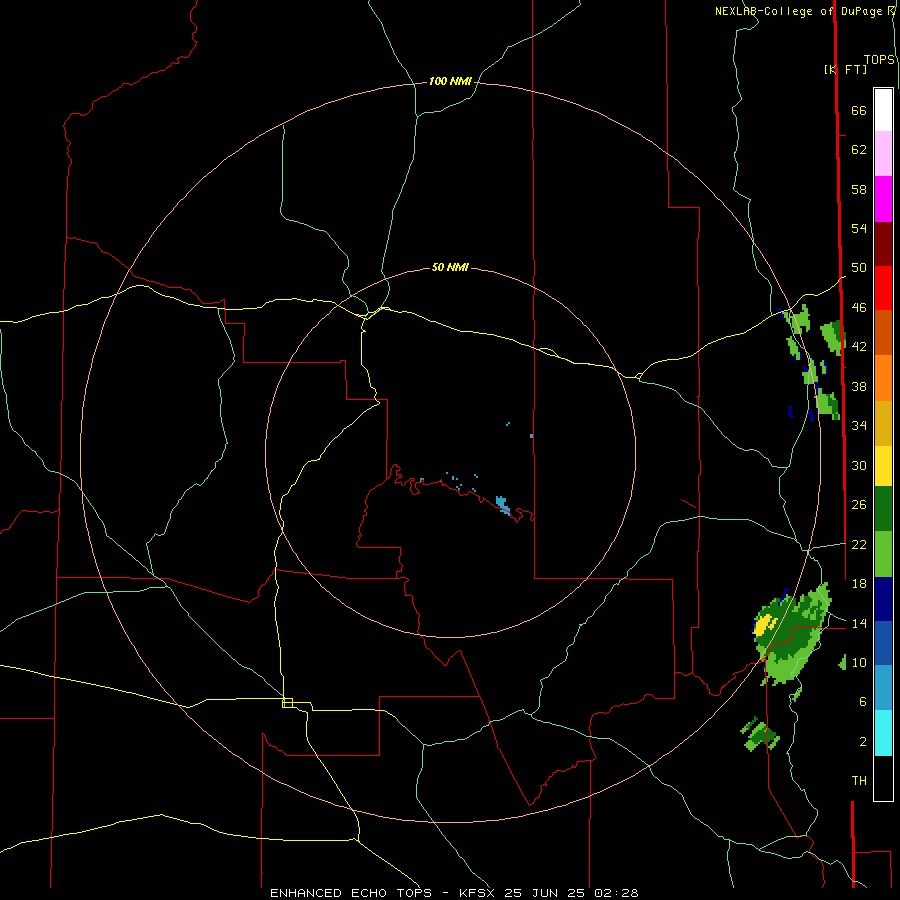Click the medium blue legend swatch near 10
The width and height of the screenshot is (900, 900).
click(x=883, y=643)
